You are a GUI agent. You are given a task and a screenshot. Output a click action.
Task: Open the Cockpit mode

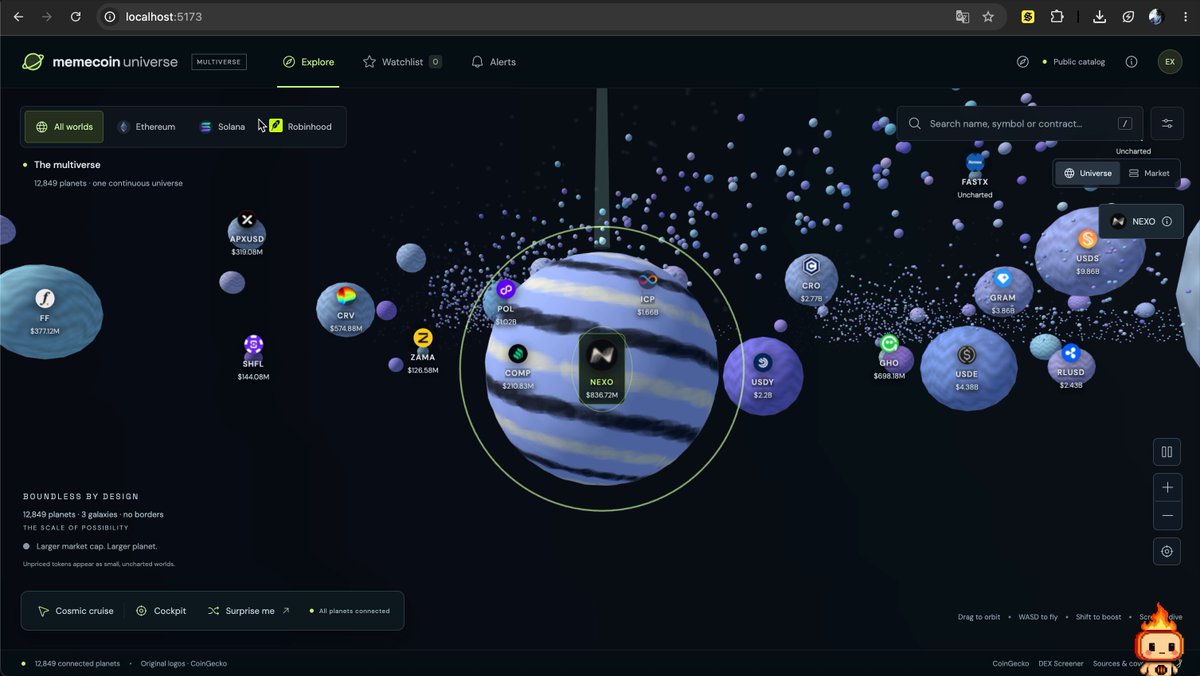point(160,611)
